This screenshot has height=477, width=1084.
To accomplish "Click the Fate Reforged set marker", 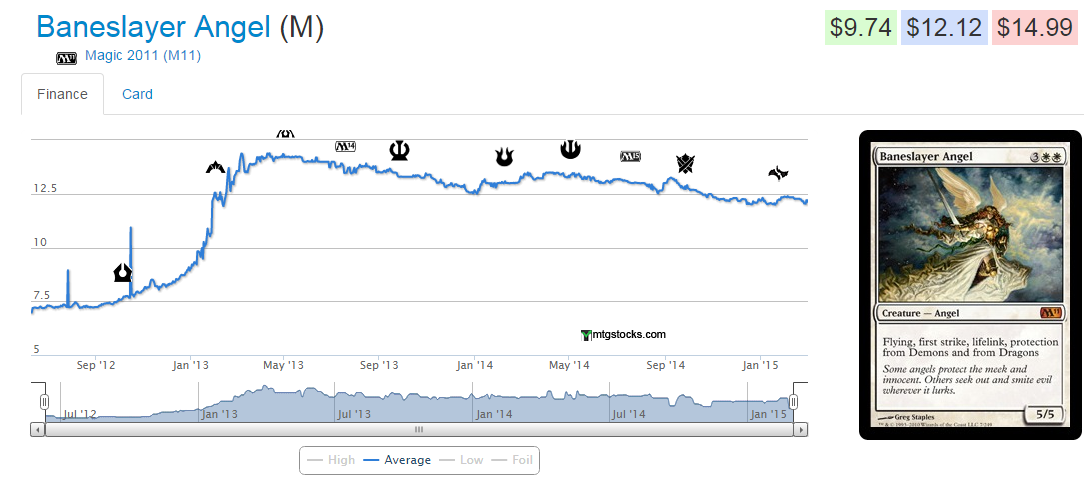I will (x=778, y=174).
